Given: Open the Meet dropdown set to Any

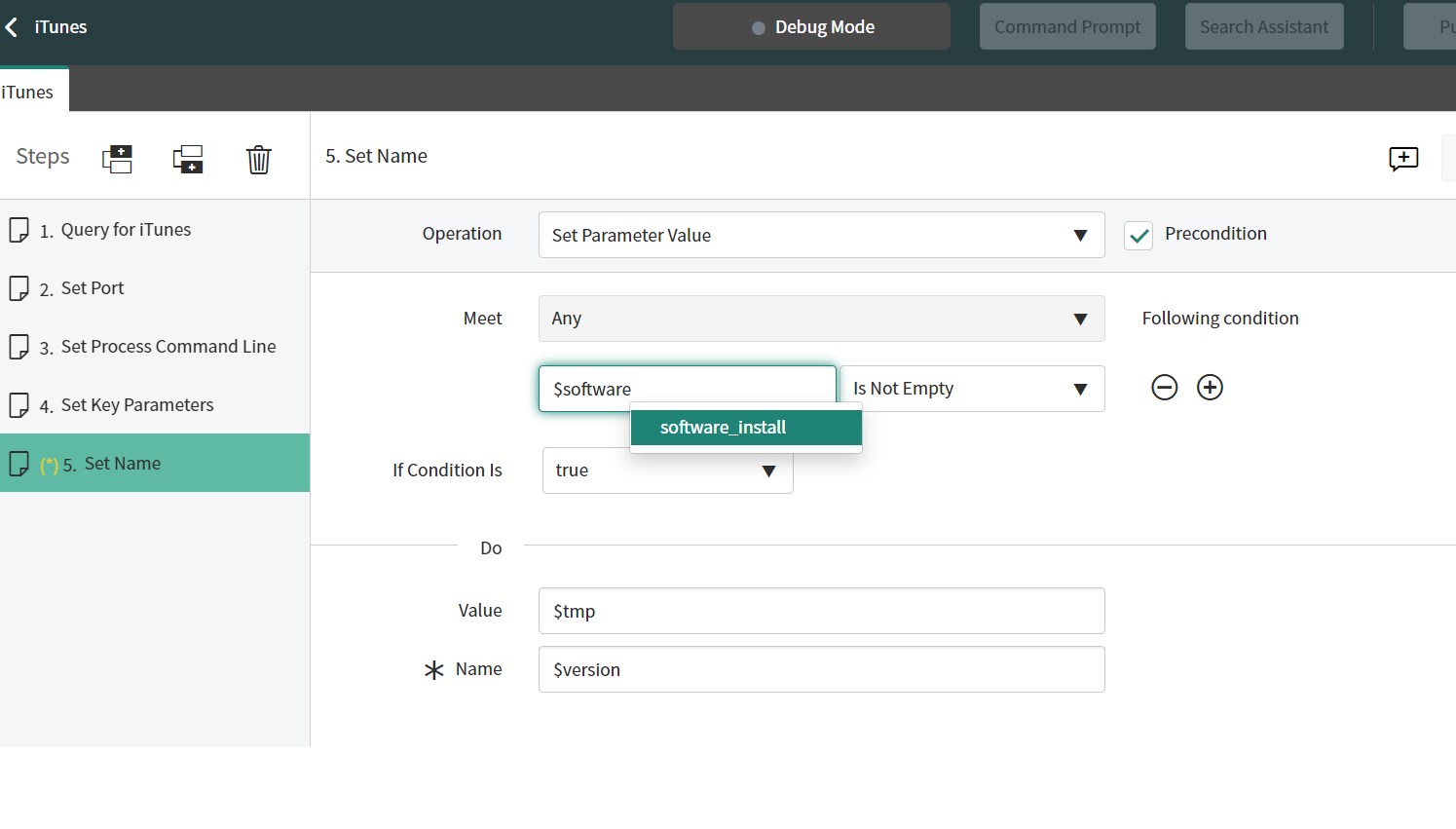Looking at the screenshot, I should [821, 319].
